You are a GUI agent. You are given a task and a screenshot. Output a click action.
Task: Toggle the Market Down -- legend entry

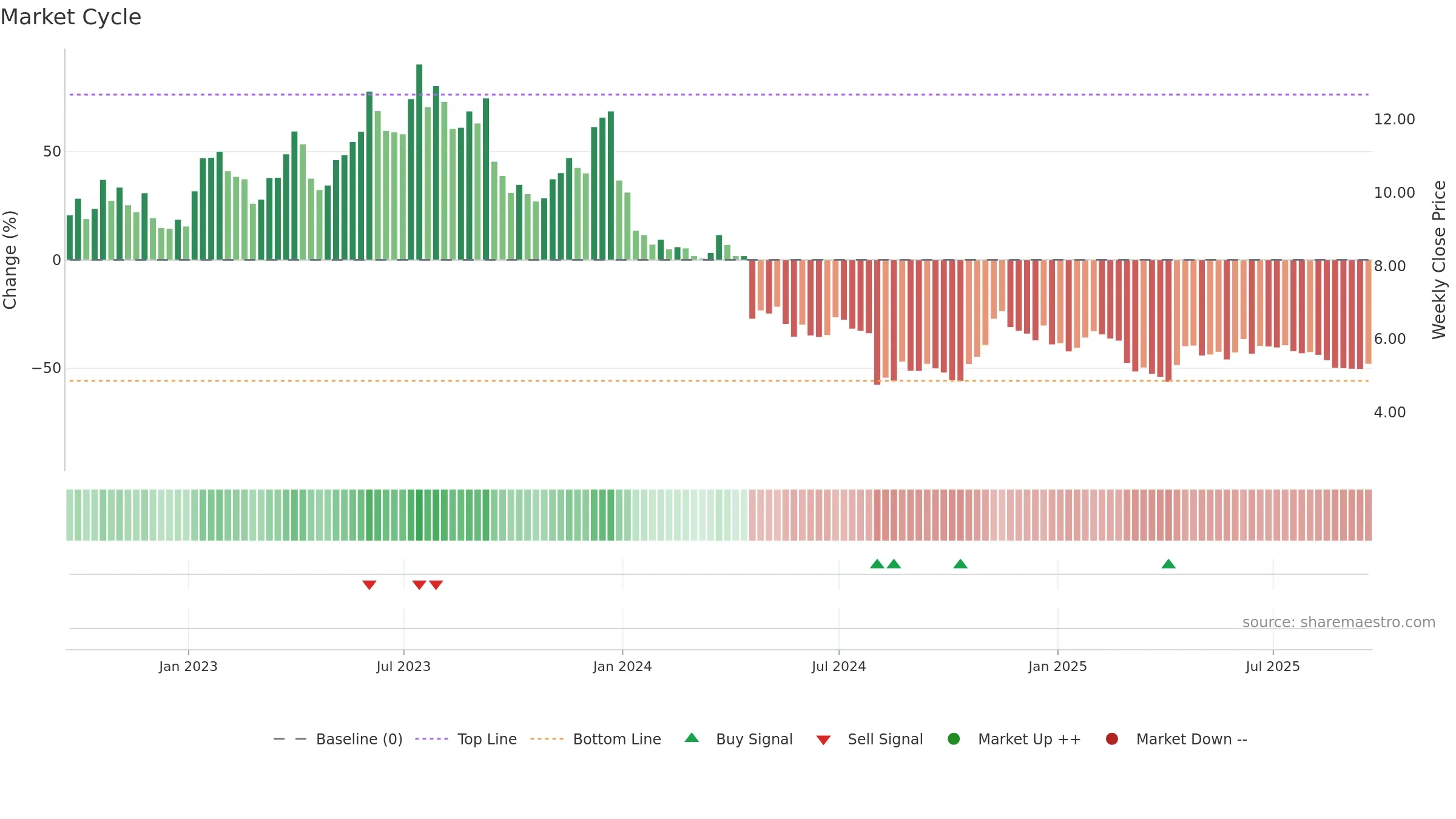click(x=1176, y=739)
